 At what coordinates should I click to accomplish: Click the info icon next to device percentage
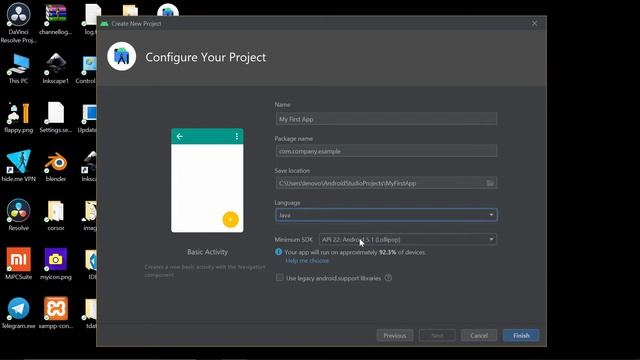278,252
